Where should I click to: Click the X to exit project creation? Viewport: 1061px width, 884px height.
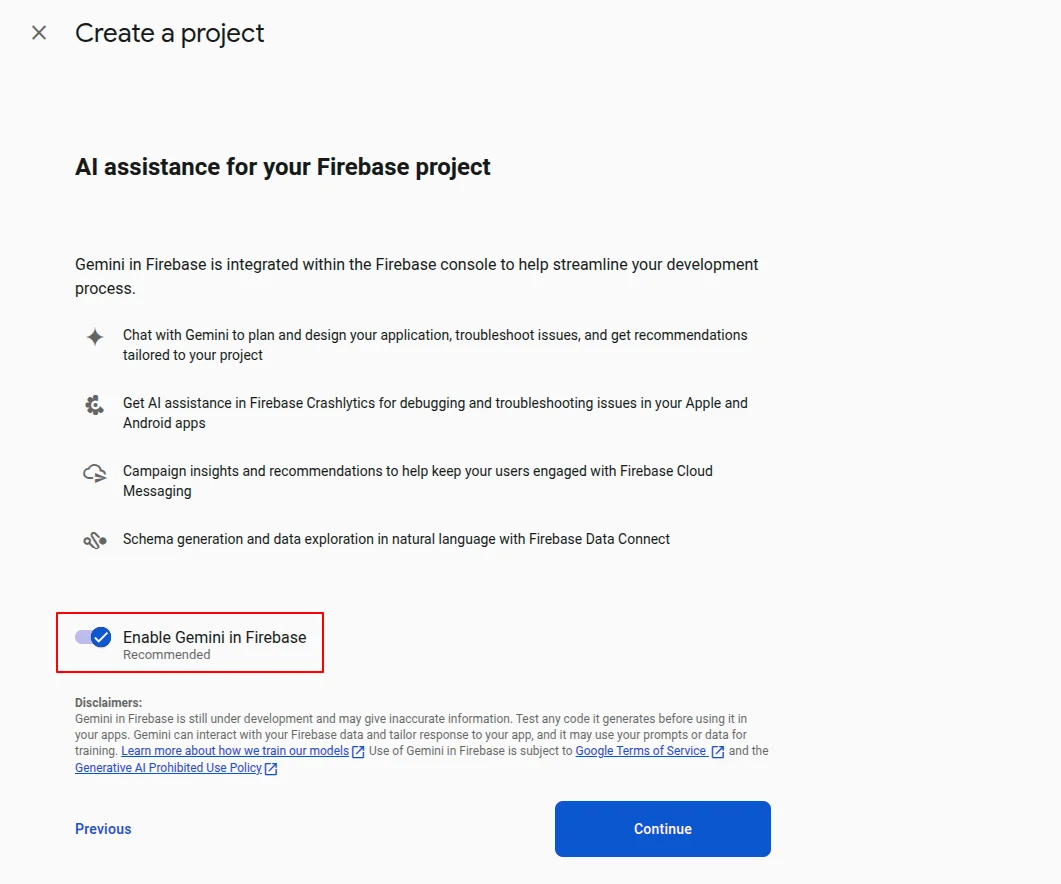click(38, 32)
